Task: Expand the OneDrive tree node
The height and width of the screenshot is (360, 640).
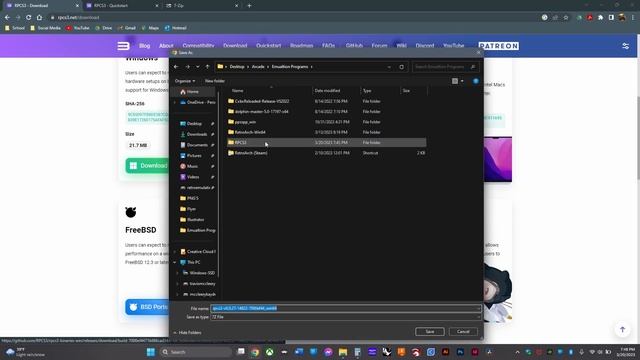Action: coord(175,102)
